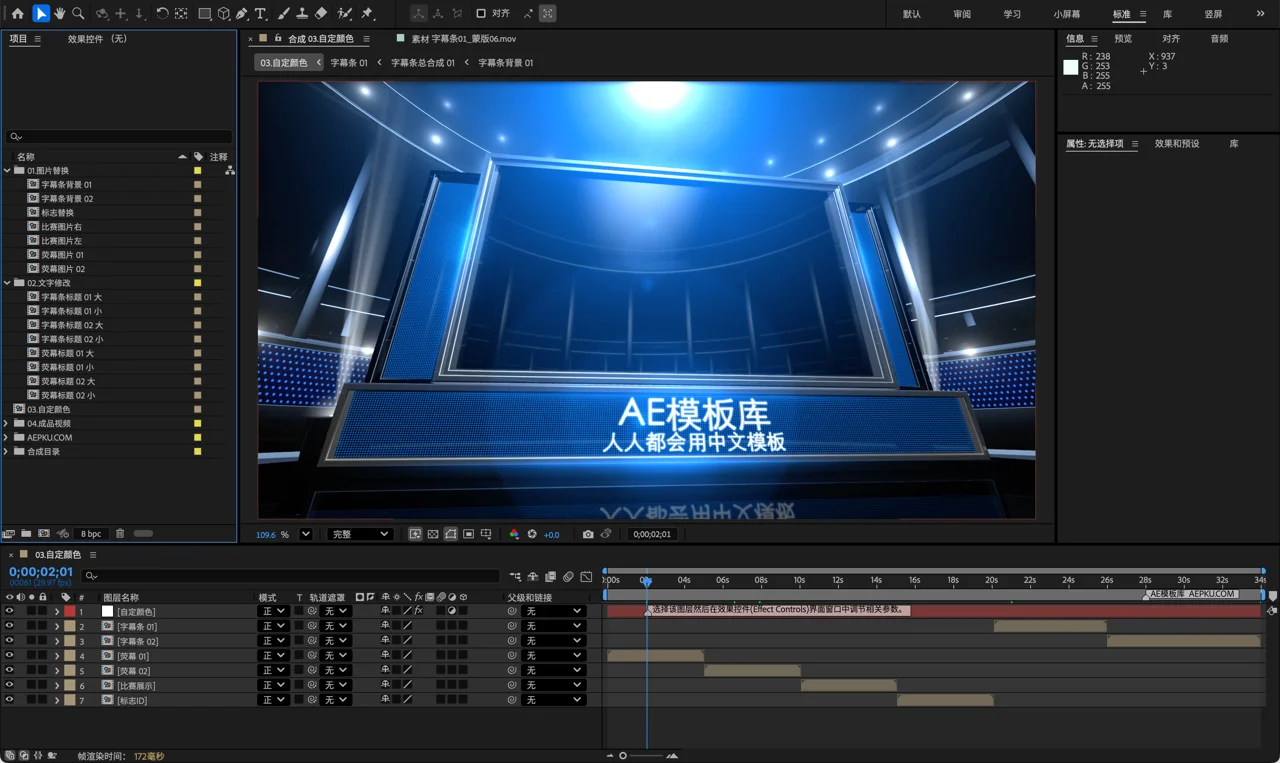The width and height of the screenshot is (1280, 763).
Task: Select the Pen tool
Action: [242, 14]
